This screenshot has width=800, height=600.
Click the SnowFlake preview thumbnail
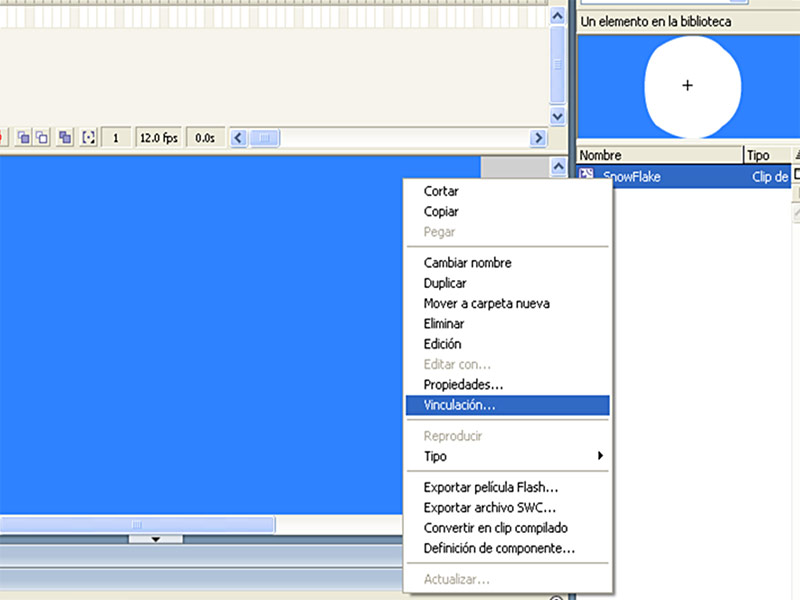coord(687,86)
